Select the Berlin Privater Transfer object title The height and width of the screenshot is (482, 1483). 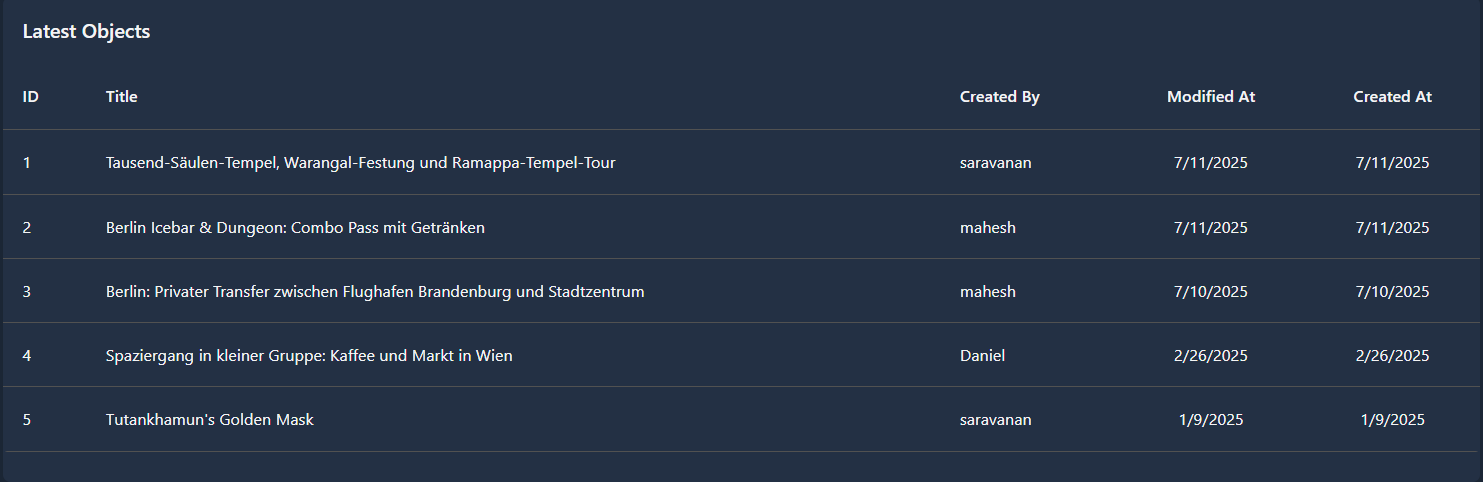pyautogui.click(x=375, y=292)
